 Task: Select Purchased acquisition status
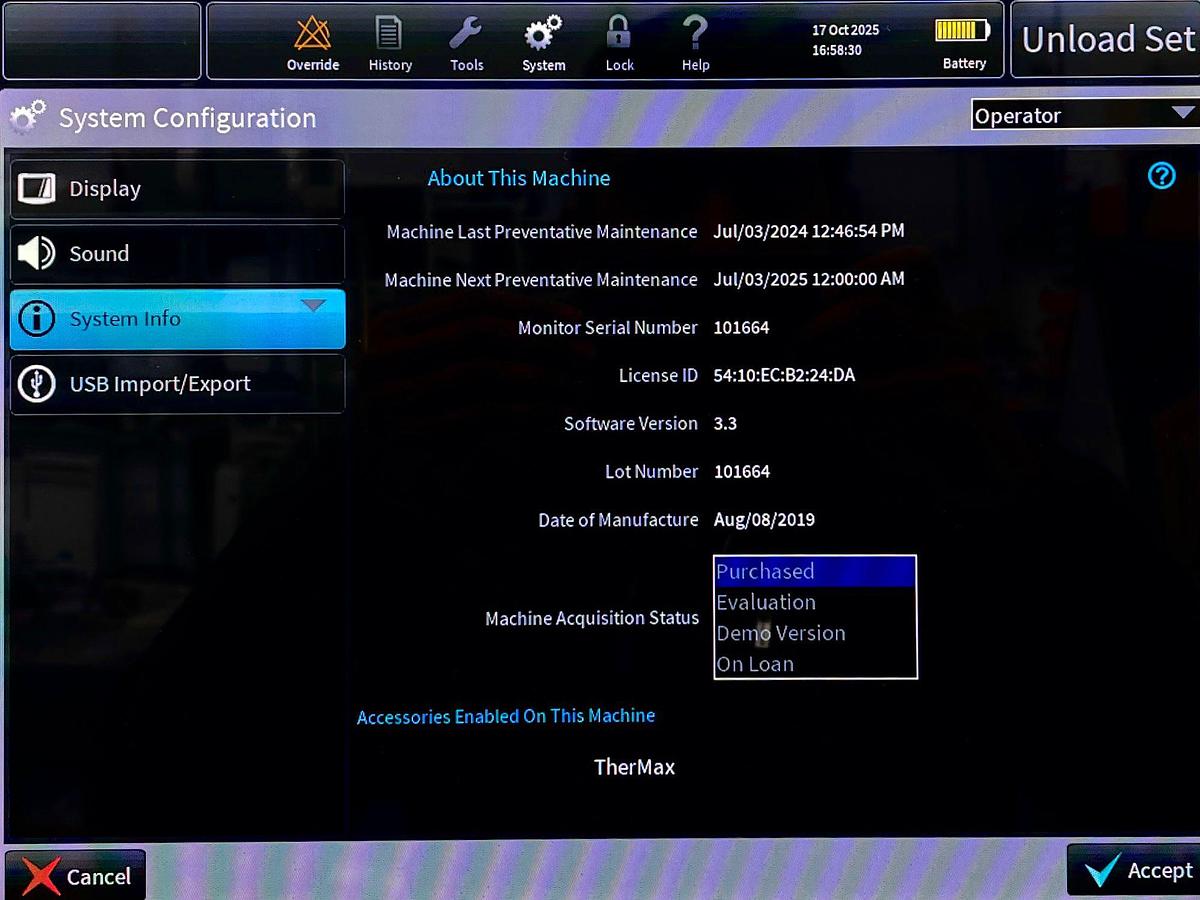[x=814, y=572]
